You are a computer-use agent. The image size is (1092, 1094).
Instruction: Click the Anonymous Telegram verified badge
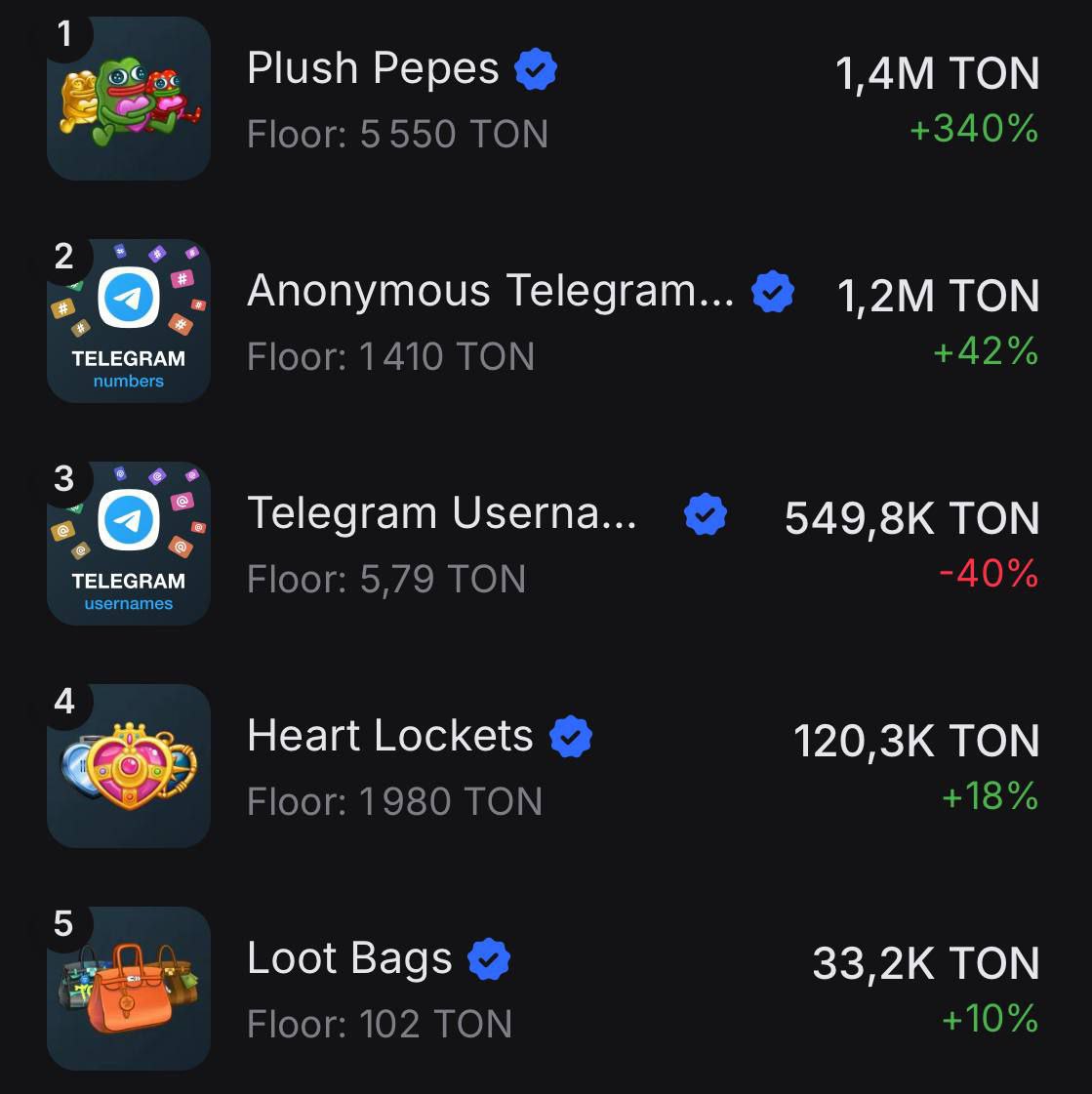(773, 292)
